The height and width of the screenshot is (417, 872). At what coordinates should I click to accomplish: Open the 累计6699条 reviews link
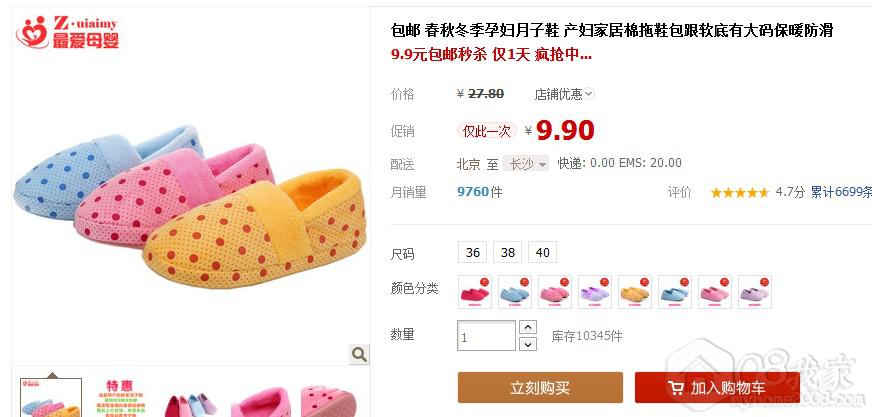pyautogui.click(x=841, y=192)
